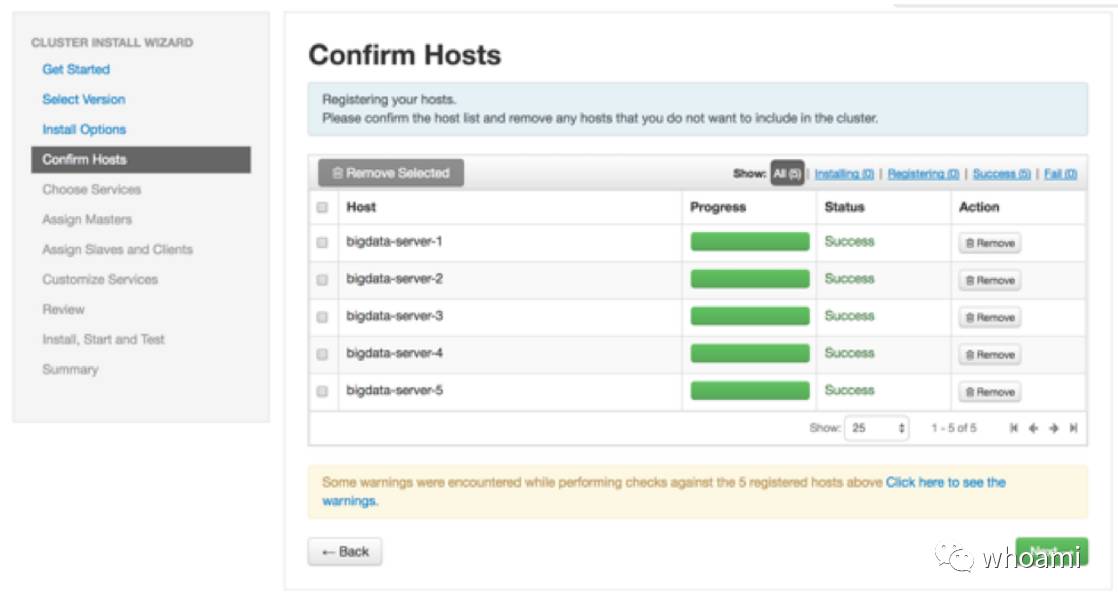This screenshot has width=1118, height=604.
Task: Remove host bigdata-server-3
Action: tap(989, 317)
